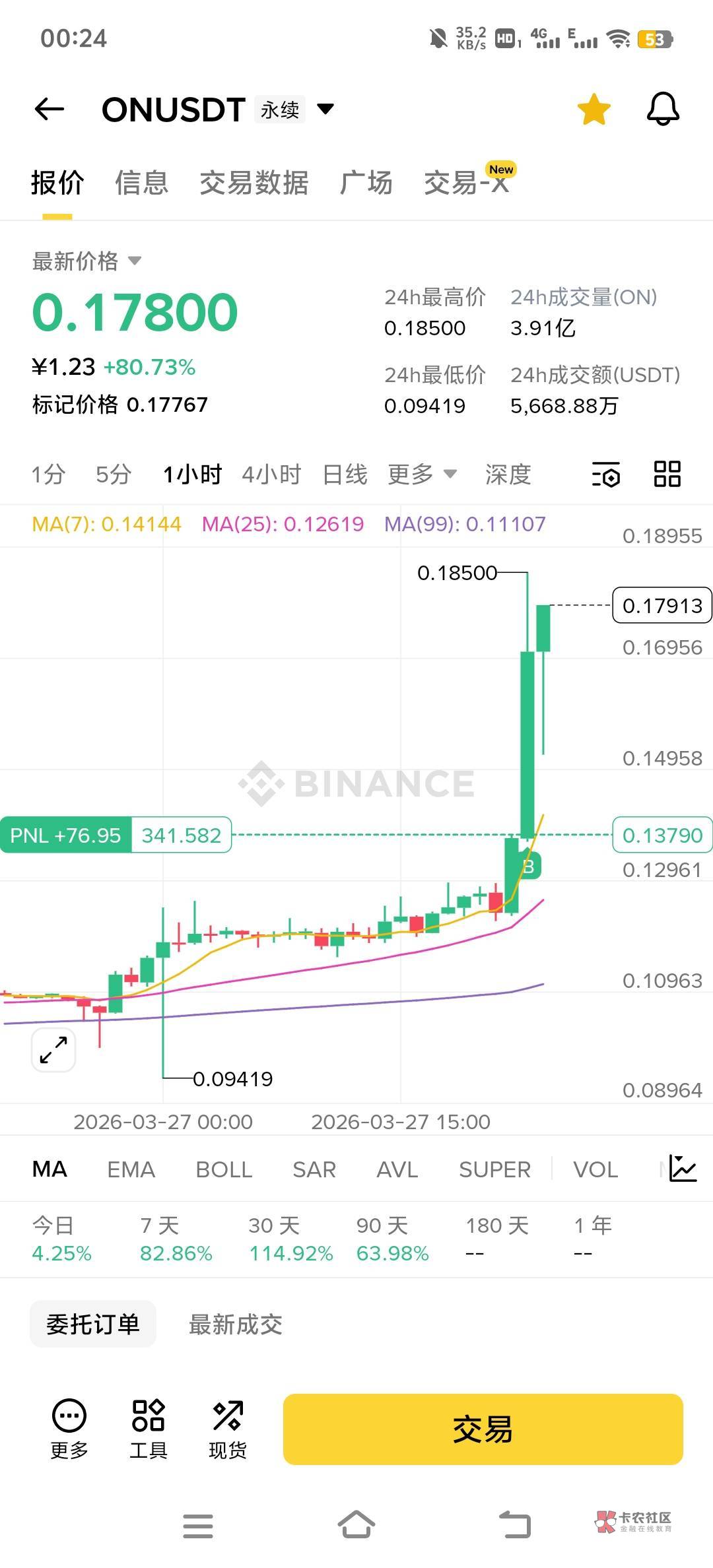Open the indicator chart settings icon
The width and height of the screenshot is (713, 1568).
point(683,1169)
